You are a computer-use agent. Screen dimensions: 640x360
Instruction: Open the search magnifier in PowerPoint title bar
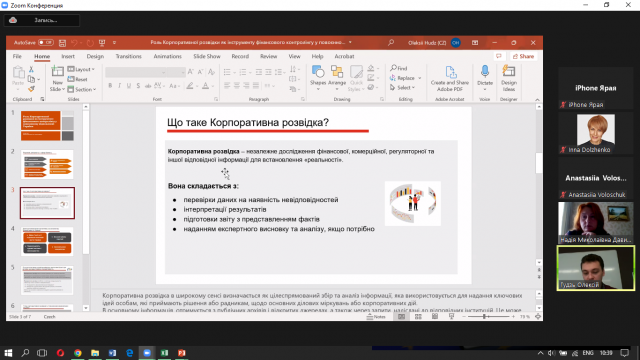(x=391, y=42)
